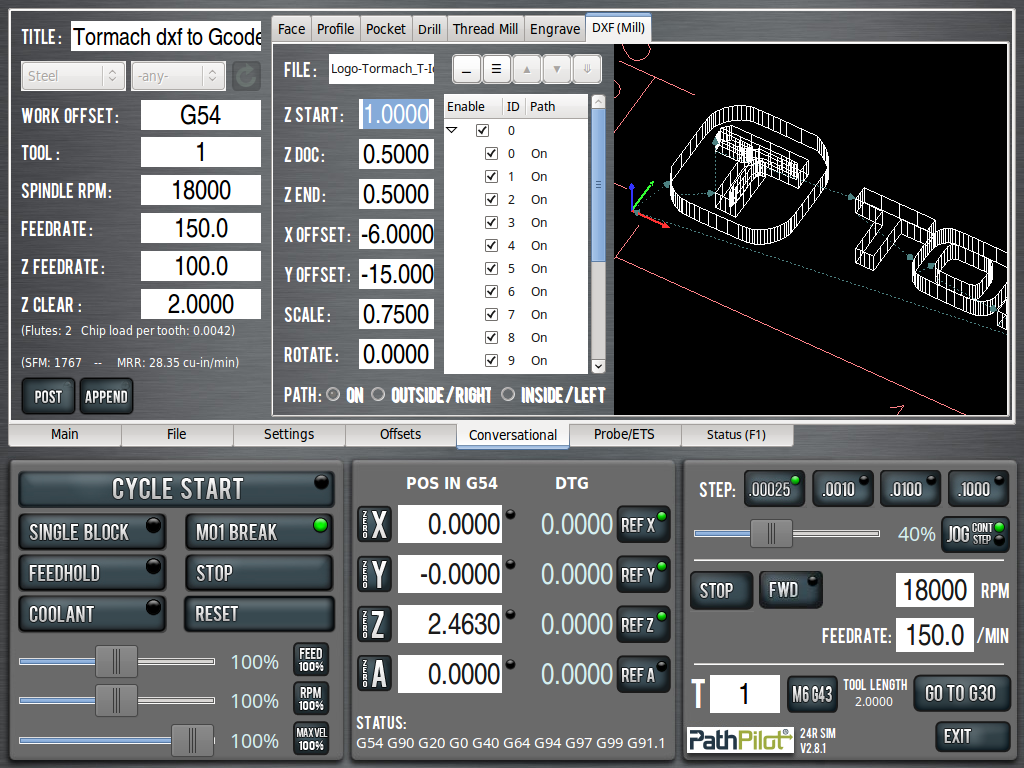
Task: Switch to the Engrave tab
Action: coord(554,28)
